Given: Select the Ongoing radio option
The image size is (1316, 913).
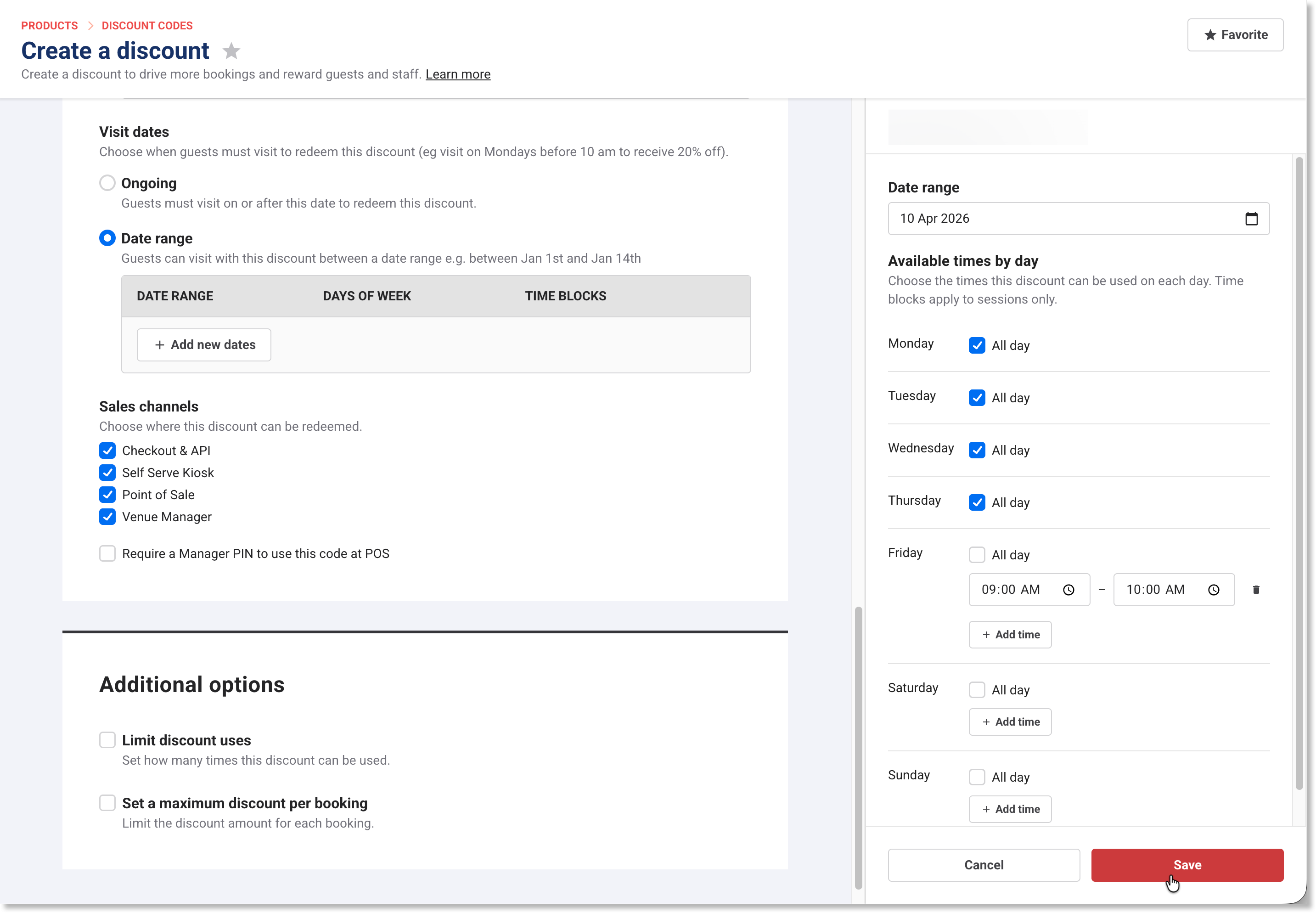Looking at the screenshot, I should click(x=107, y=183).
